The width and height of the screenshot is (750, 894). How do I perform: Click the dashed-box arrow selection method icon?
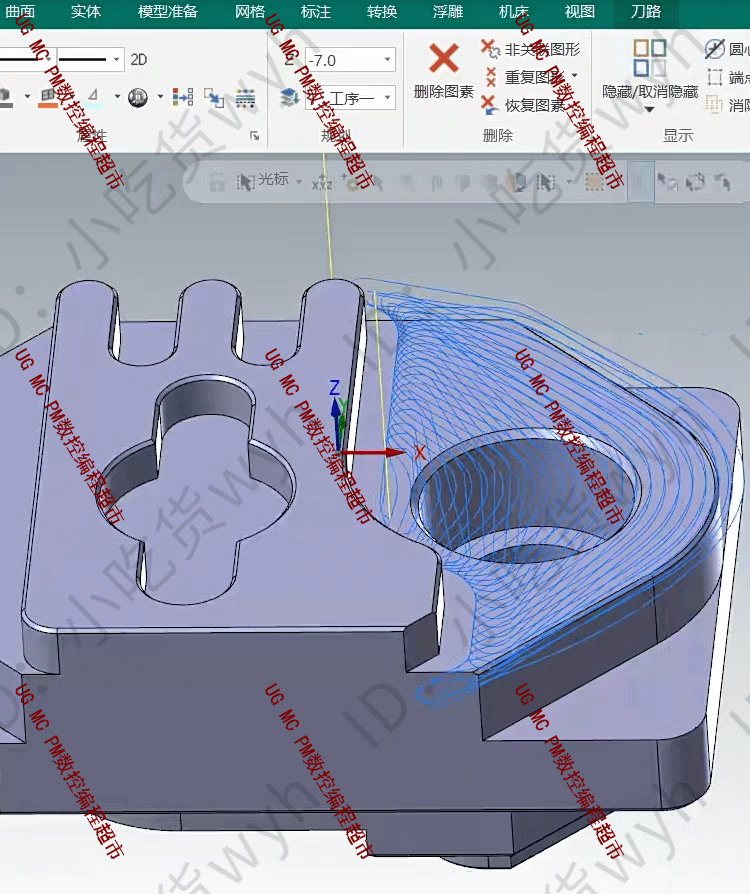tap(546, 182)
